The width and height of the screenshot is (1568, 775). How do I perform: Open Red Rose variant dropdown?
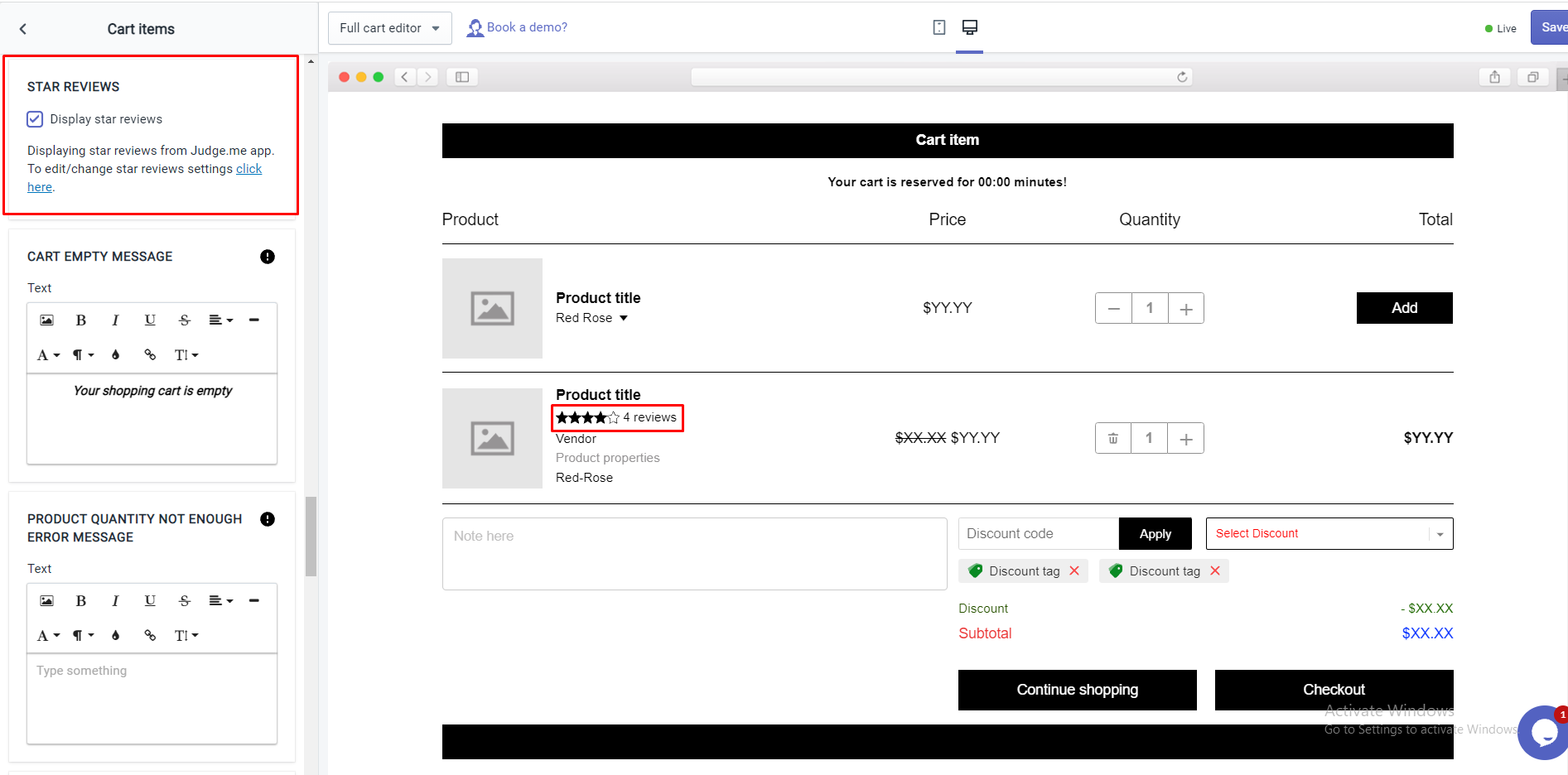click(592, 318)
